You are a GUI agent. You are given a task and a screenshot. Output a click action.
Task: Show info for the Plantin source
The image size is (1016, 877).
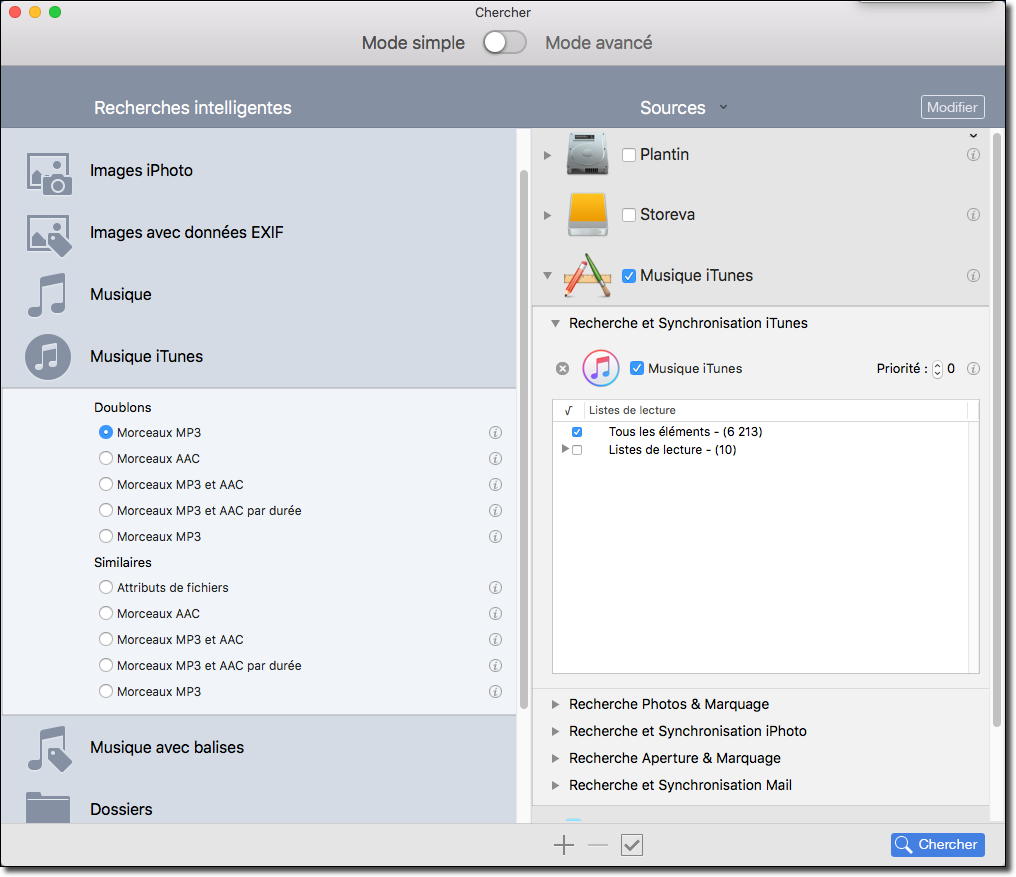click(x=973, y=154)
